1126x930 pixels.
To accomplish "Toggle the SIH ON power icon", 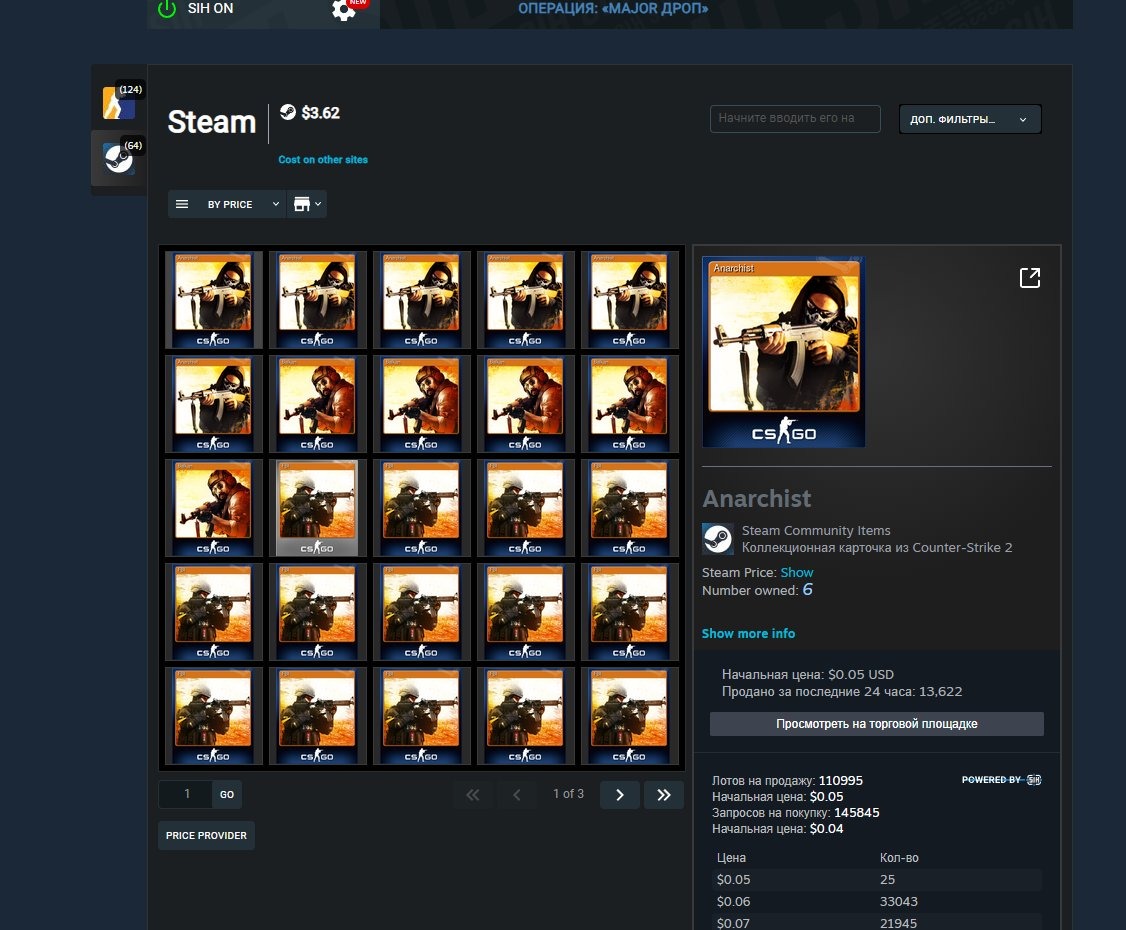I will point(167,9).
